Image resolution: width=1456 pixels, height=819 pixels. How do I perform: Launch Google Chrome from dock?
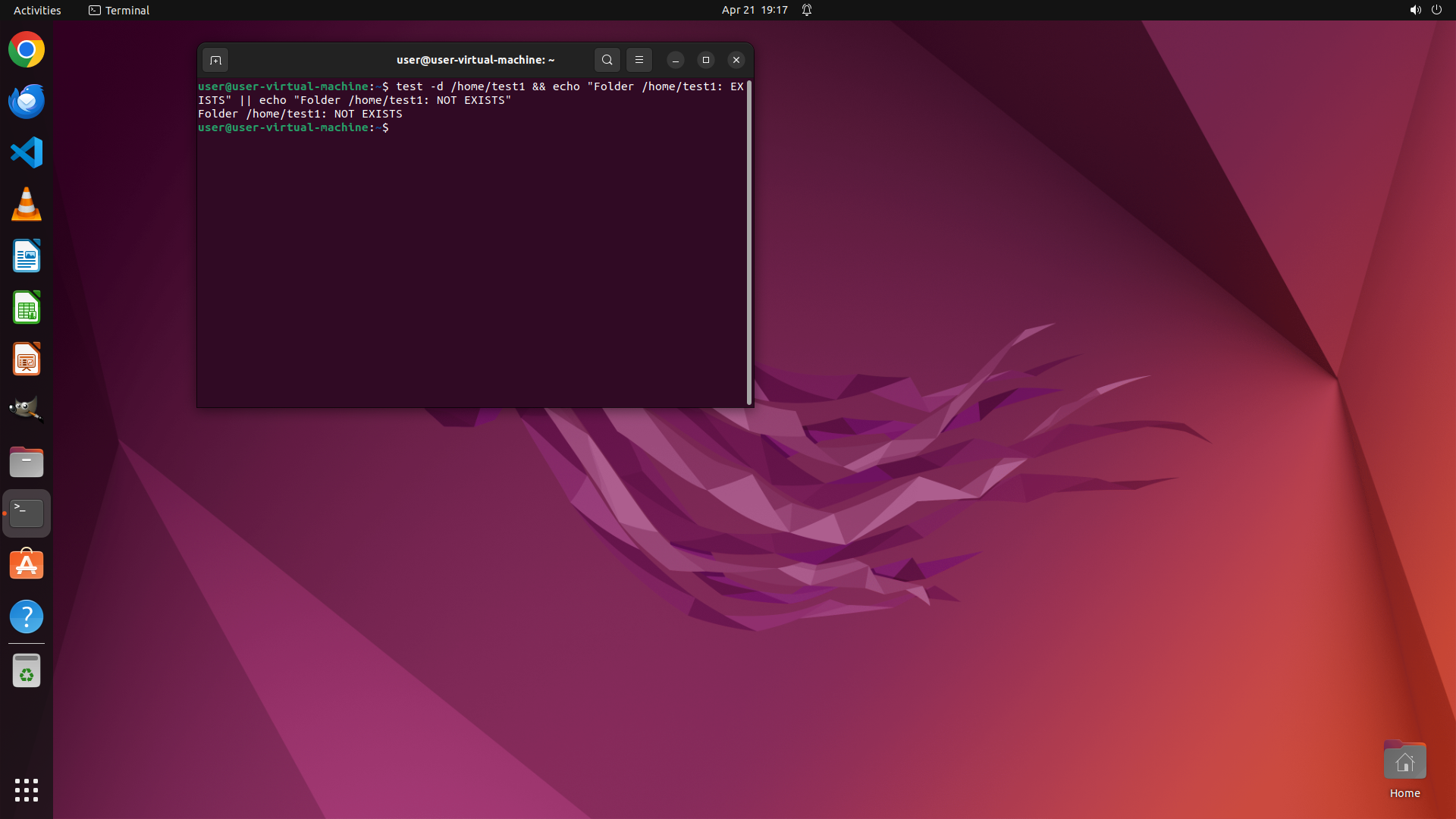pyautogui.click(x=27, y=50)
